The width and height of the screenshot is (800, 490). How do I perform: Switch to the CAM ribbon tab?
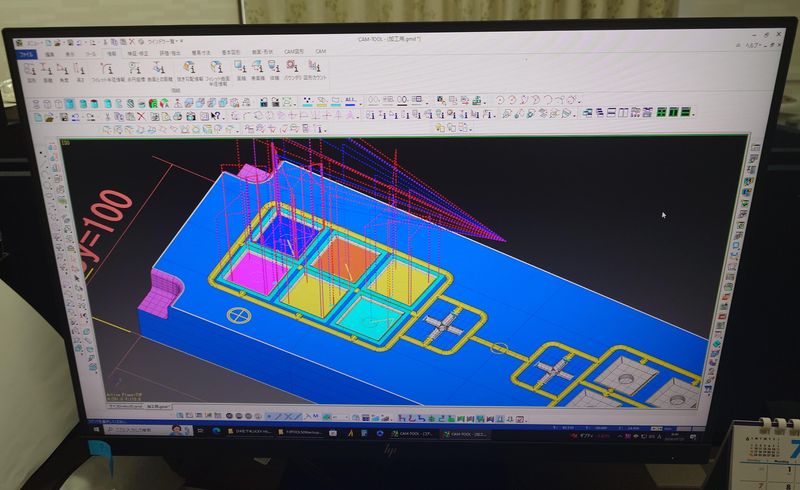pos(321,52)
